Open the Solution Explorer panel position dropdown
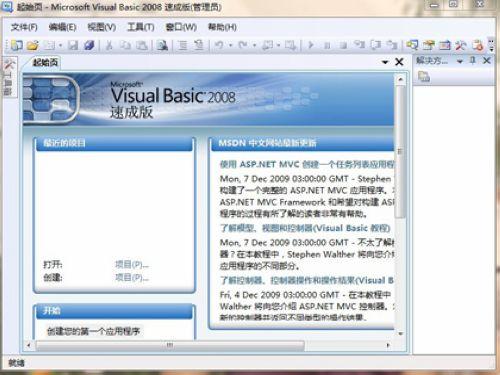This screenshot has height=375, width=500. coord(460,61)
